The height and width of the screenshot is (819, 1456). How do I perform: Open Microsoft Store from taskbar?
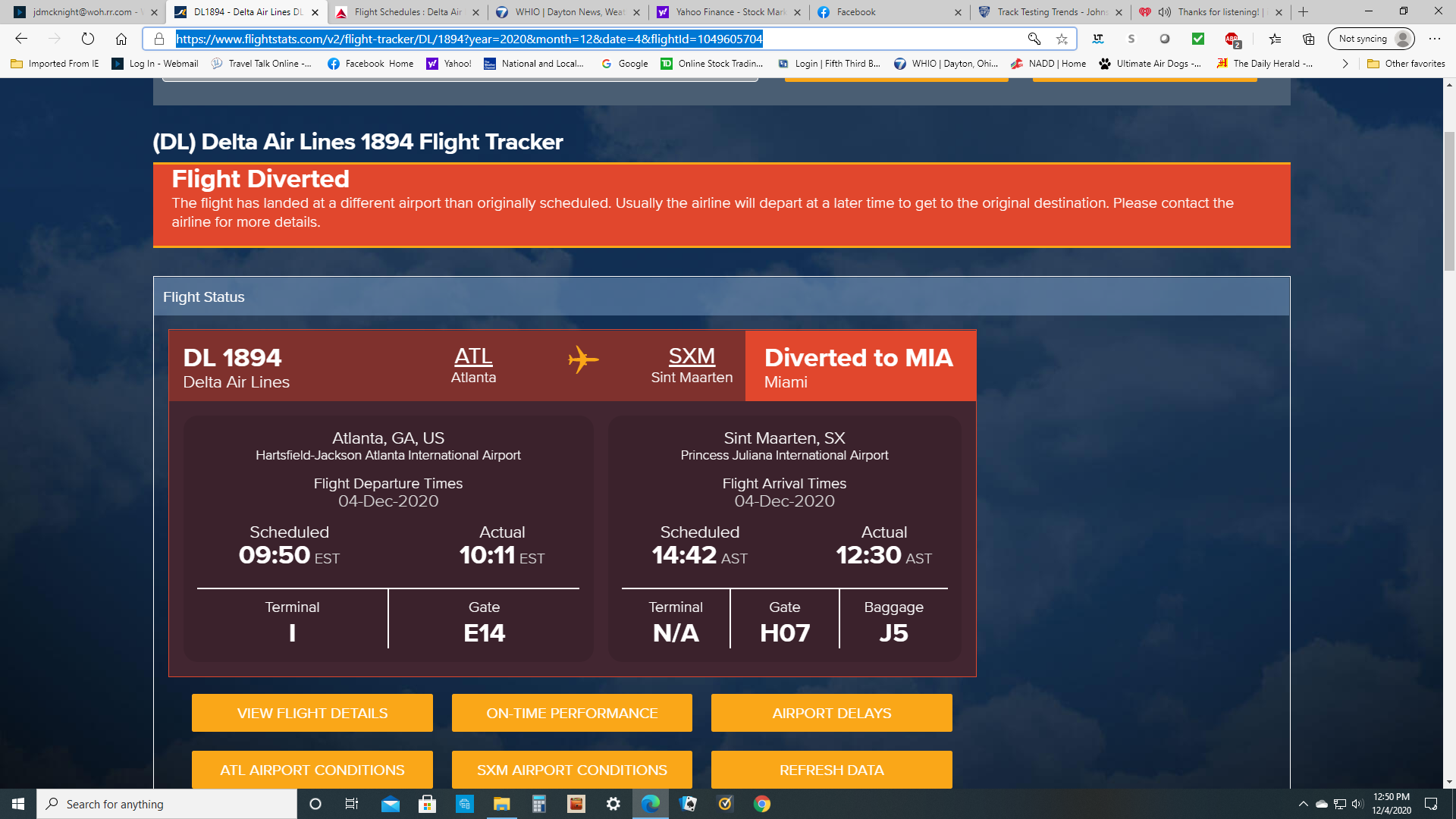click(x=427, y=804)
